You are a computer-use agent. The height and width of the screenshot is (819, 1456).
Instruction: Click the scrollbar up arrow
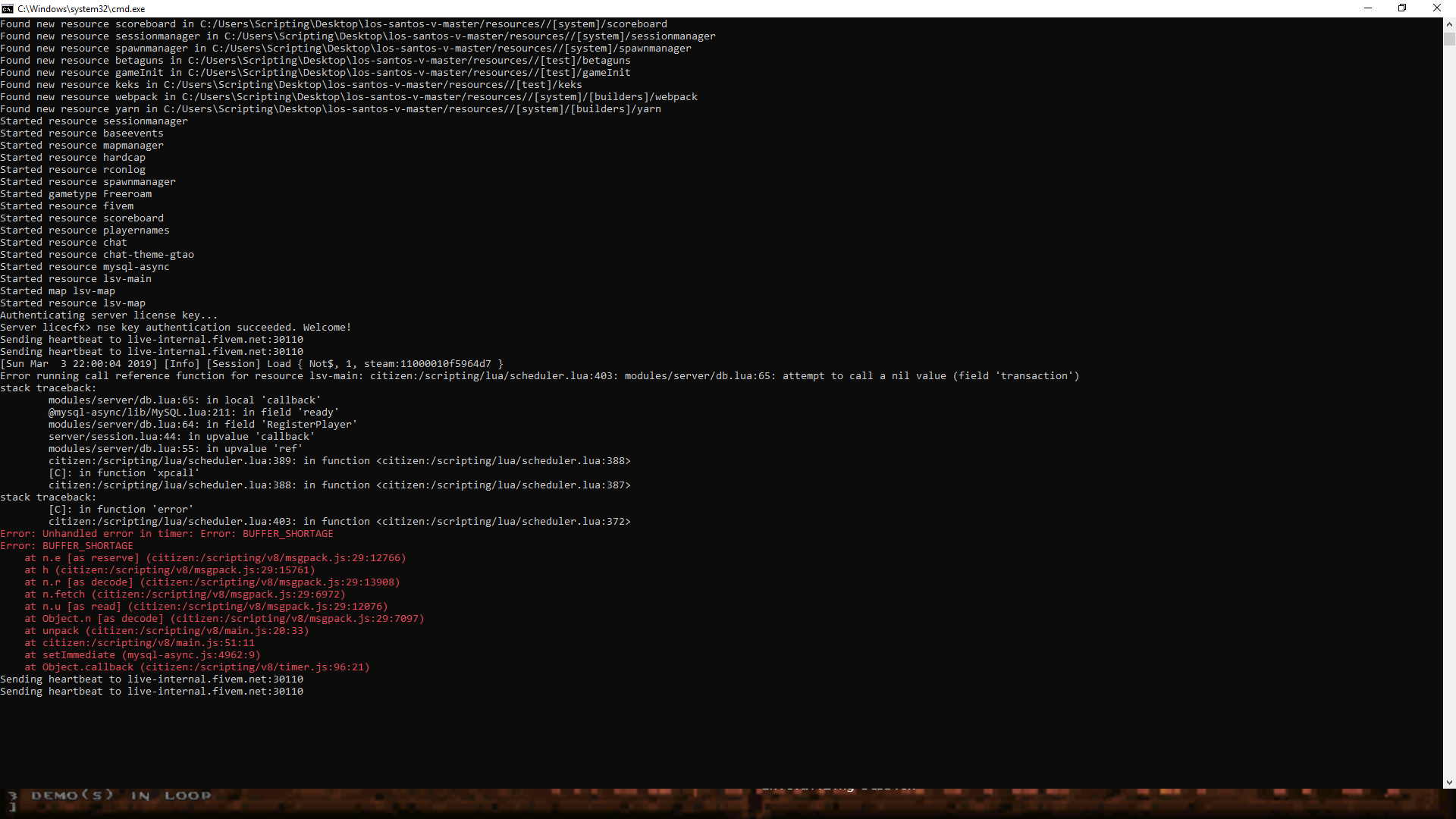[1449, 24]
